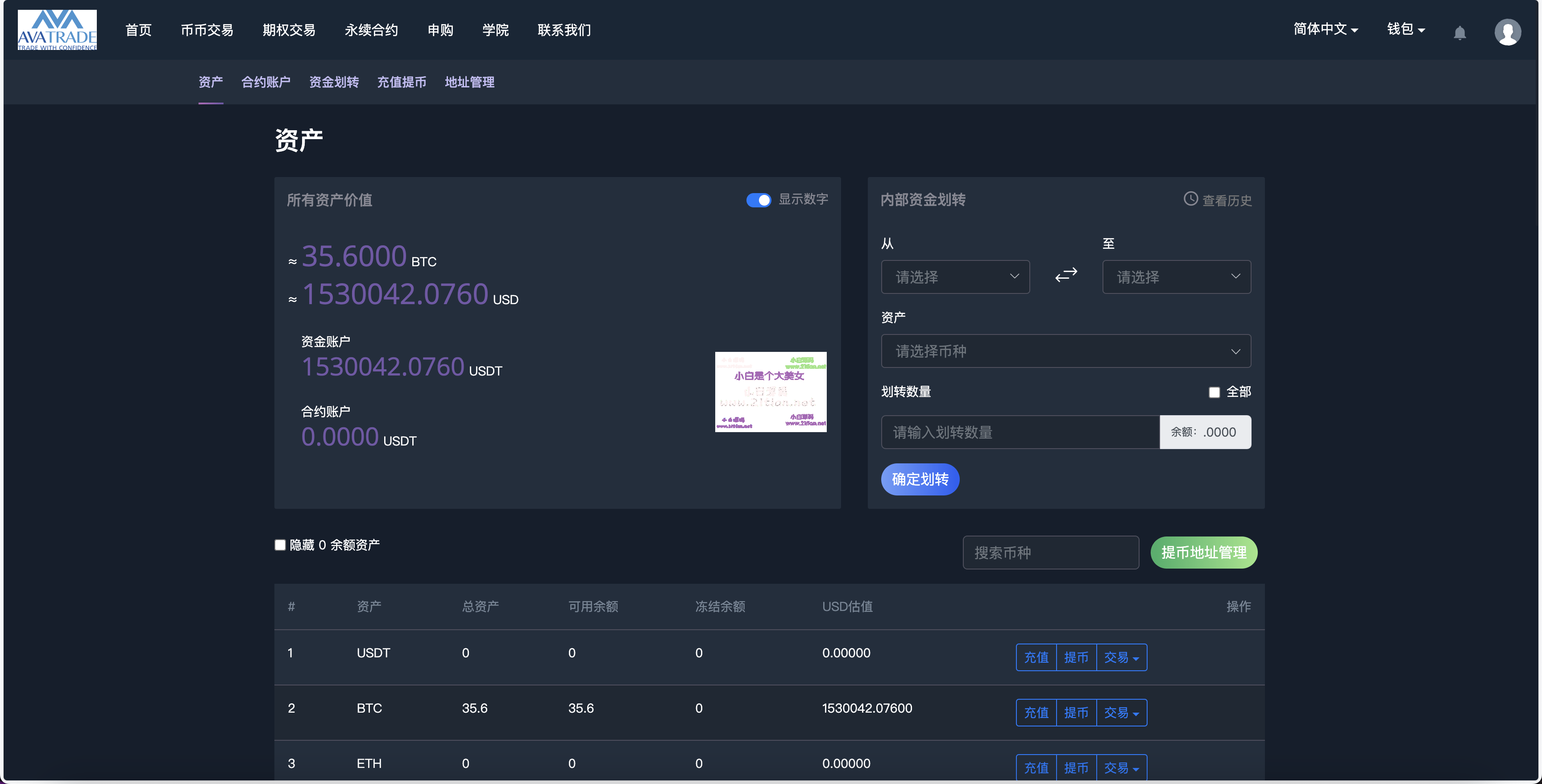Open the 简体中文 language dropdown
This screenshot has width=1542, height=784.
pyautogui.click(x=1325, y=29)
